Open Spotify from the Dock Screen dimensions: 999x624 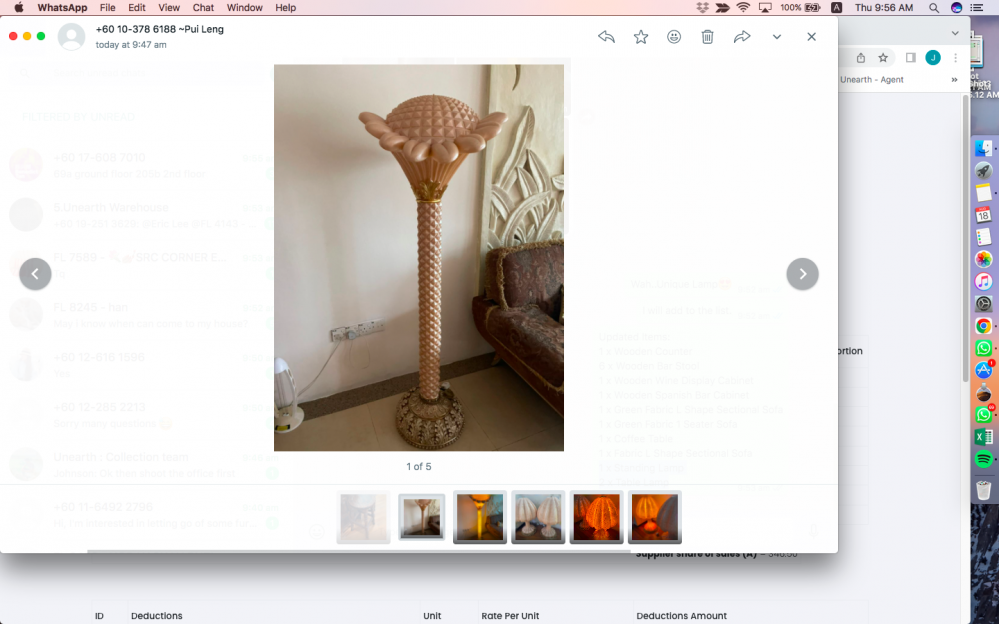[983, 459]
